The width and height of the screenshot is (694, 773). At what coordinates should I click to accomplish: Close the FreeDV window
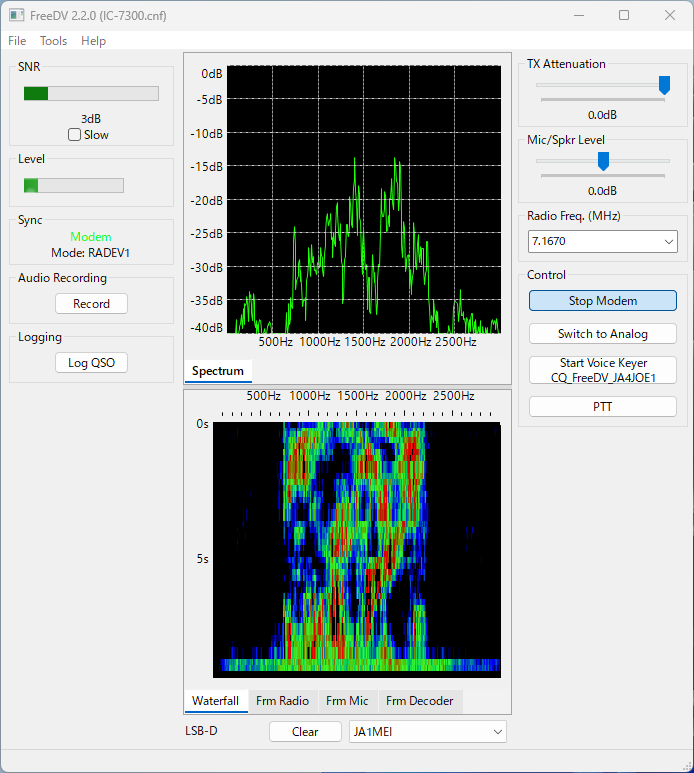[670, 15]
